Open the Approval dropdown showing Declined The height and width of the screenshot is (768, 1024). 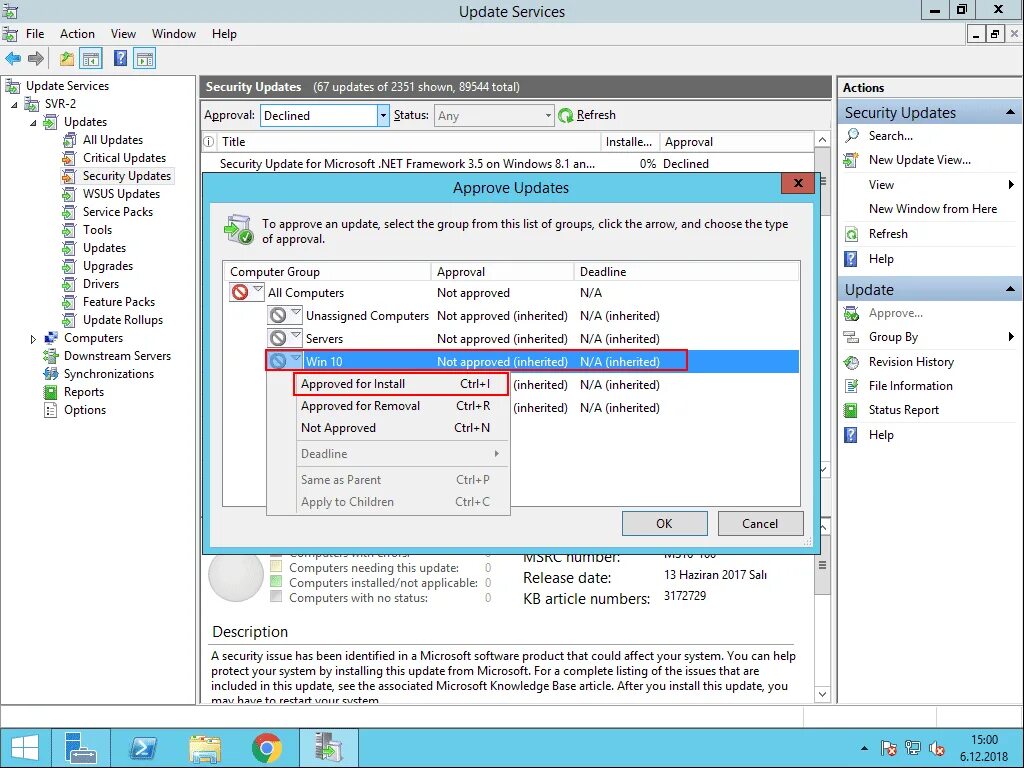coord(383,116)
